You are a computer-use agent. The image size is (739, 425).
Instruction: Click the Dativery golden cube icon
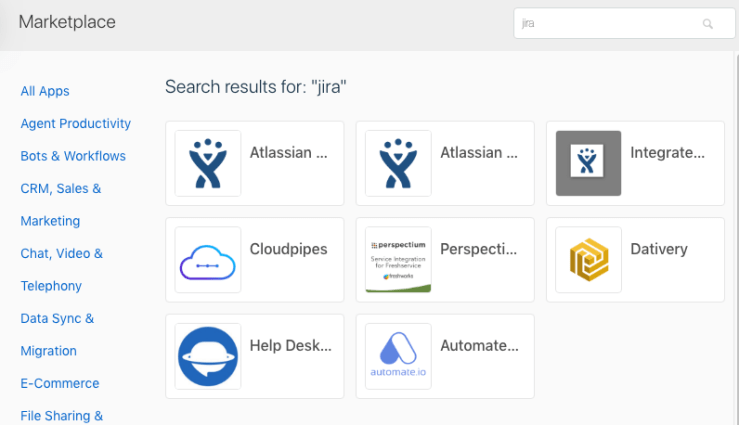[x=588, y=260]
